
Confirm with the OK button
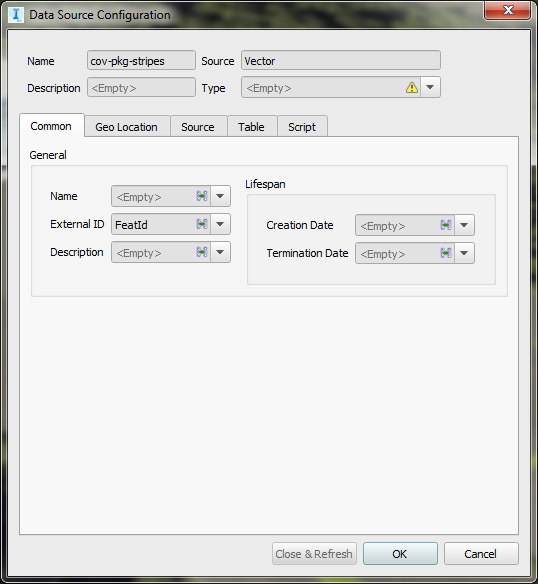(x=400, y=554)
